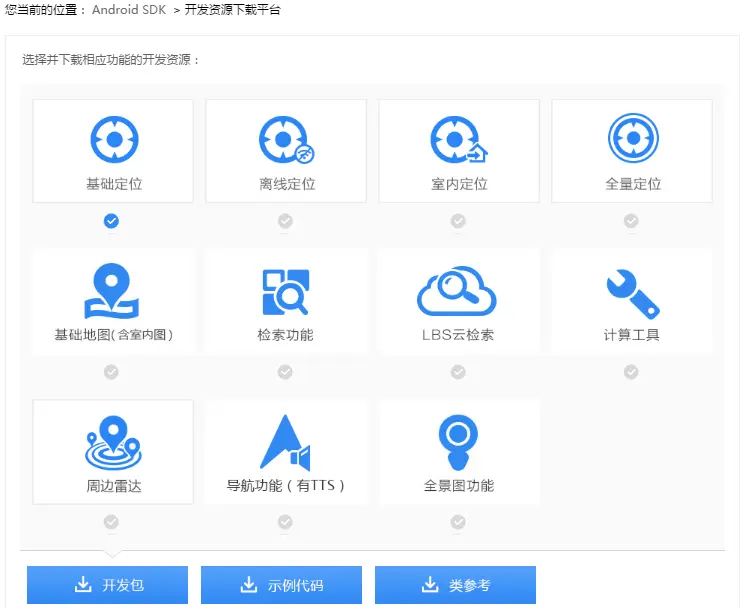Check the checkmark under LBS云检索

[x=458, y=371]
